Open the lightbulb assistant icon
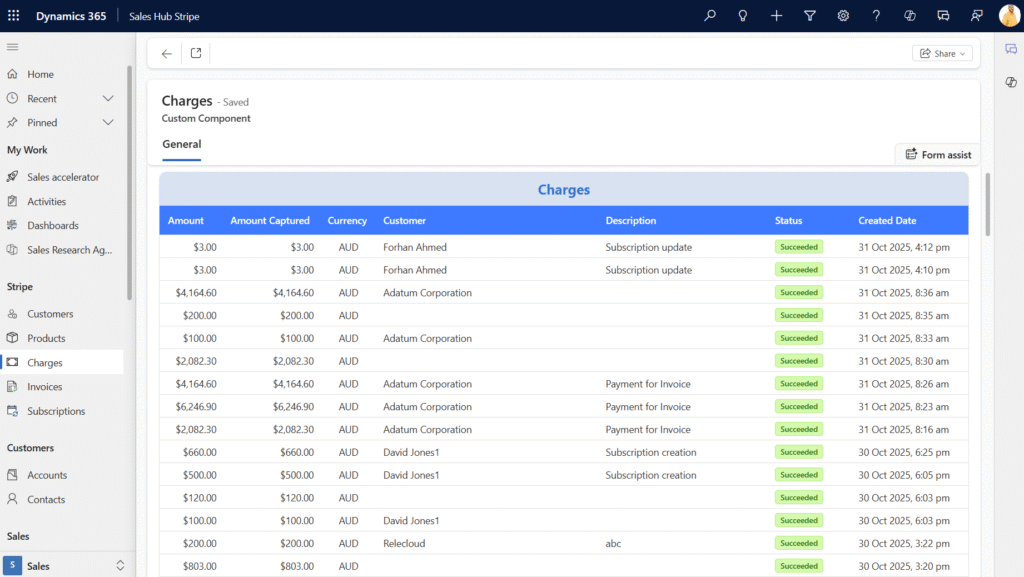The width and height of the screenshot is (1024, 577). pyautogui.click(x=743, y=16)
